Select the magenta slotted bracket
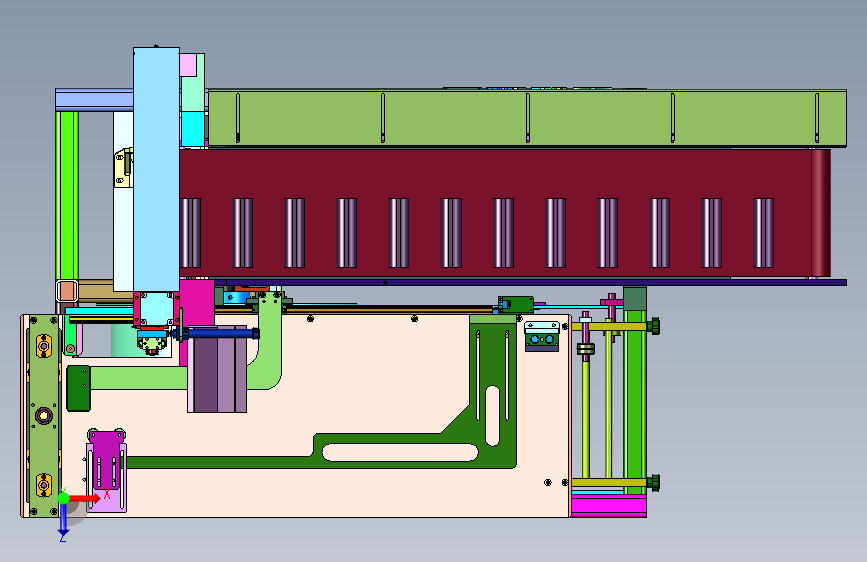 [106, 460]
